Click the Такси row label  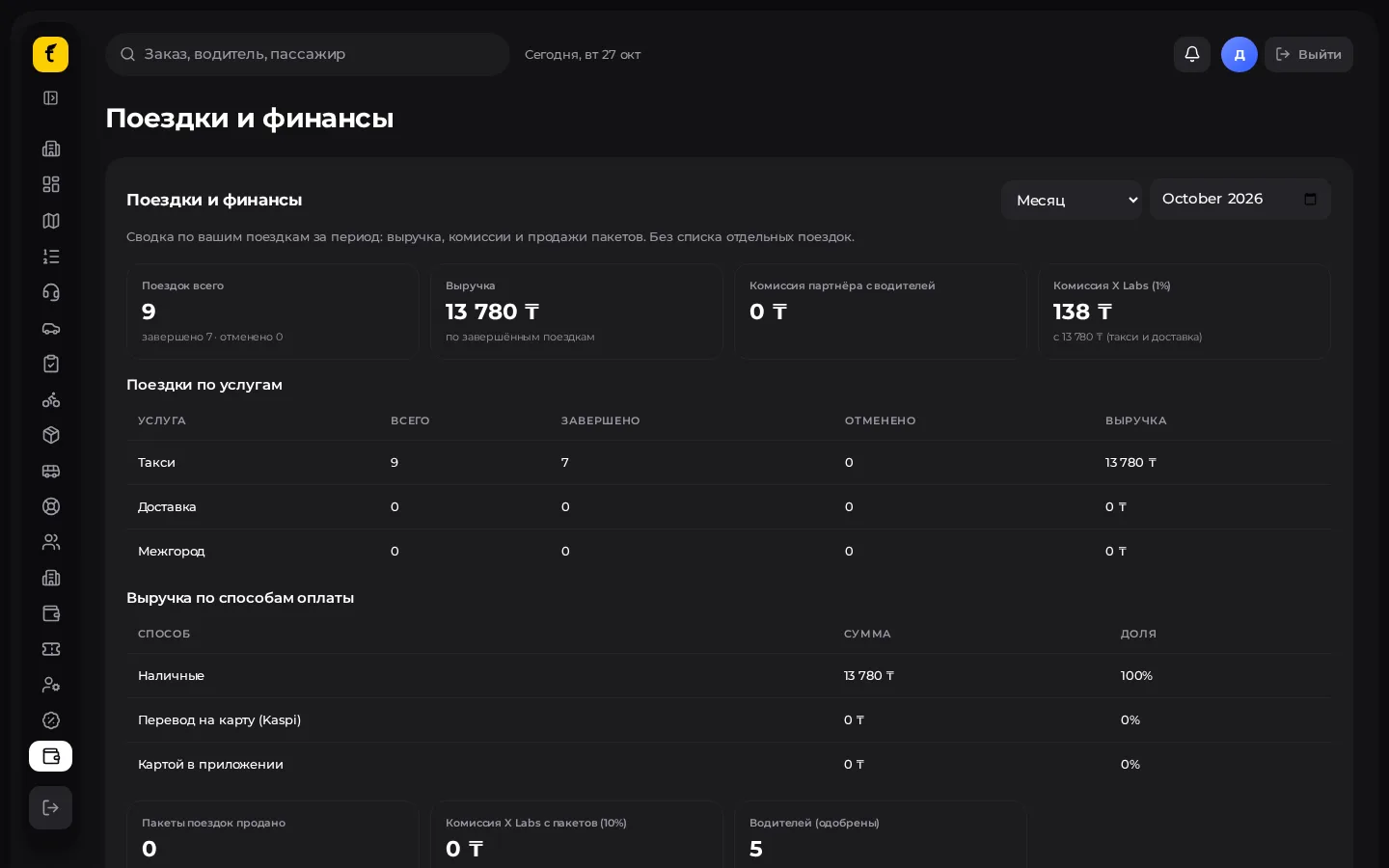point(156,462)
